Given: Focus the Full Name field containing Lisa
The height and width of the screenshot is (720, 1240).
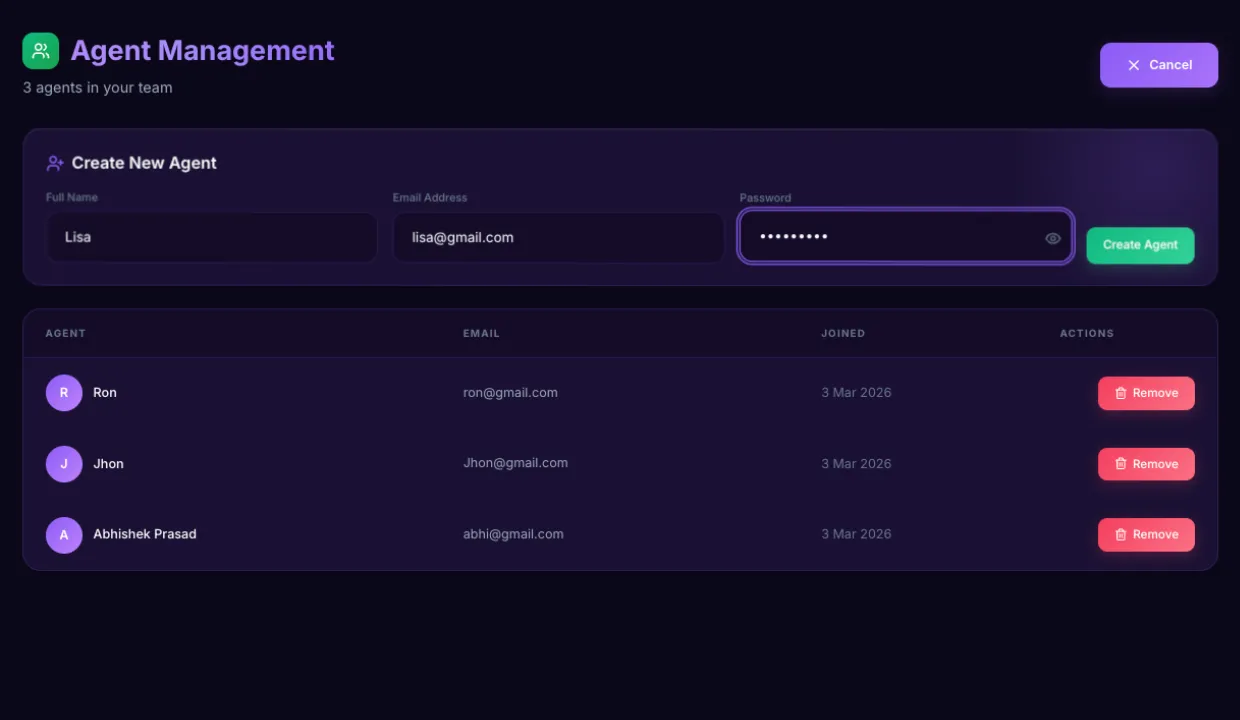Looking at the screenshot, I should point(211,238).
